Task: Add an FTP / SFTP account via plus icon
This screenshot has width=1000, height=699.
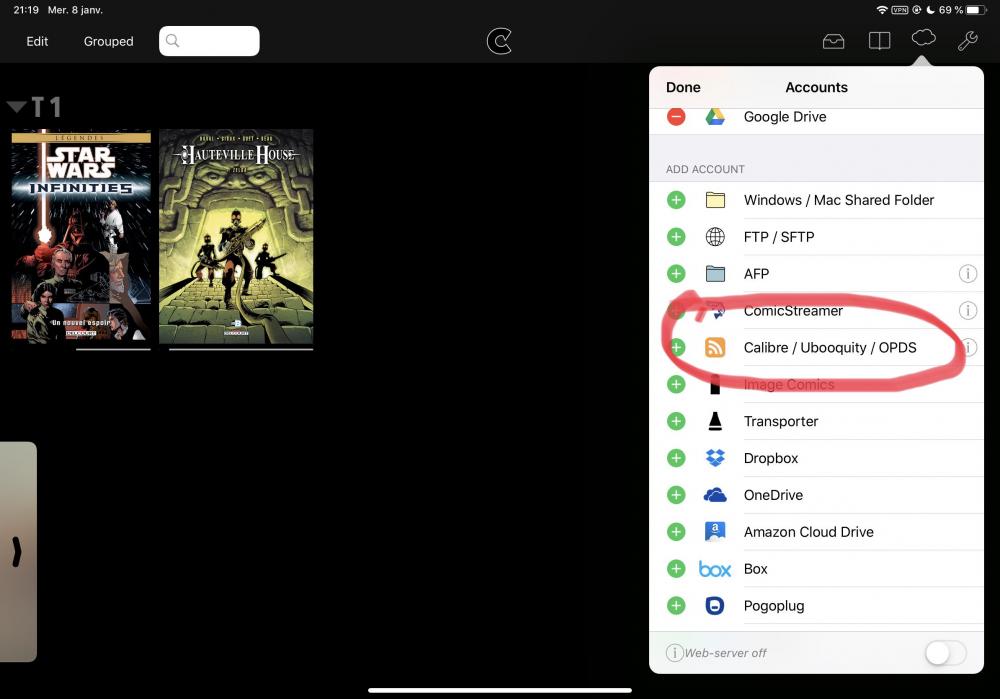Action: point(676,237)
